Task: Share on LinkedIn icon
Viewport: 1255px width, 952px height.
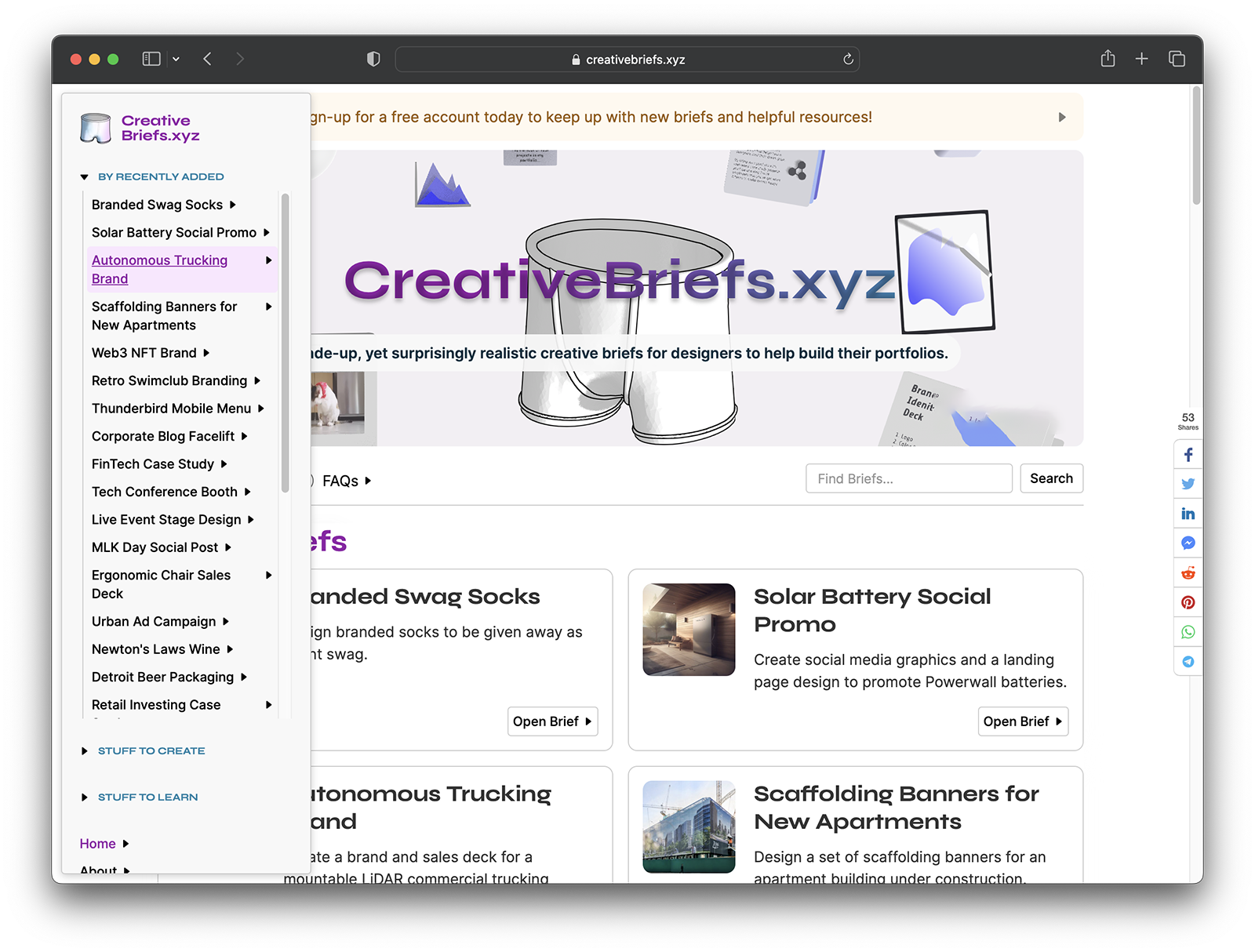Action: point(1188,514)
